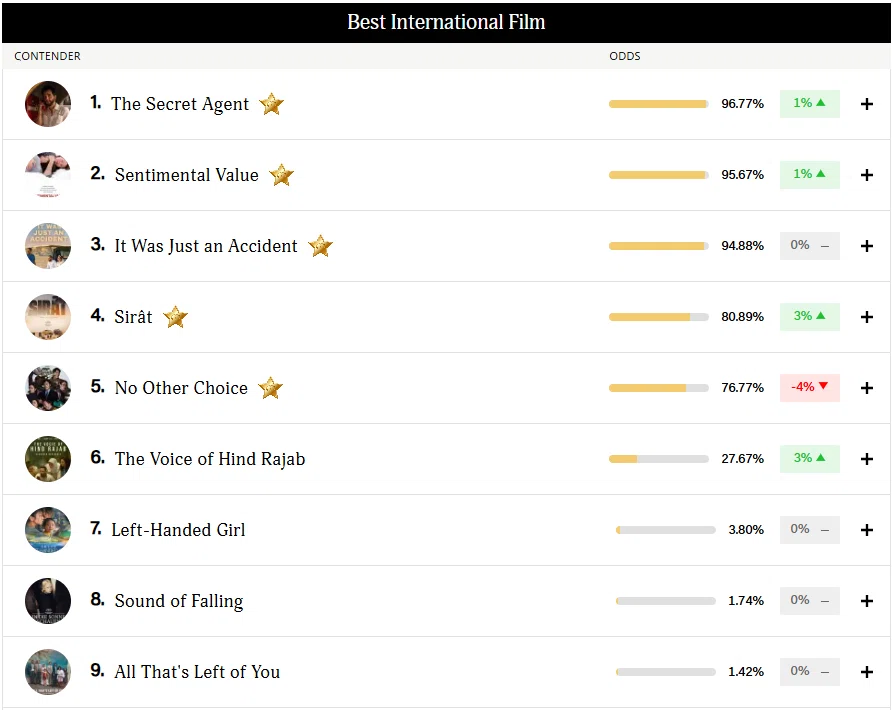Click the plus icon on Sound of Falling row

(866, 601)
